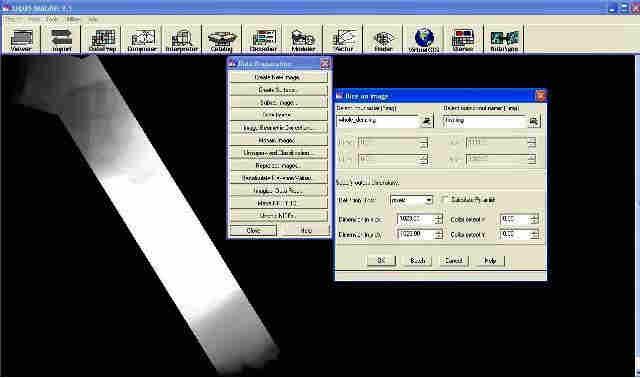640x378 pixels.
Task: Click OK in the image dialog
Action: (381, 260)
